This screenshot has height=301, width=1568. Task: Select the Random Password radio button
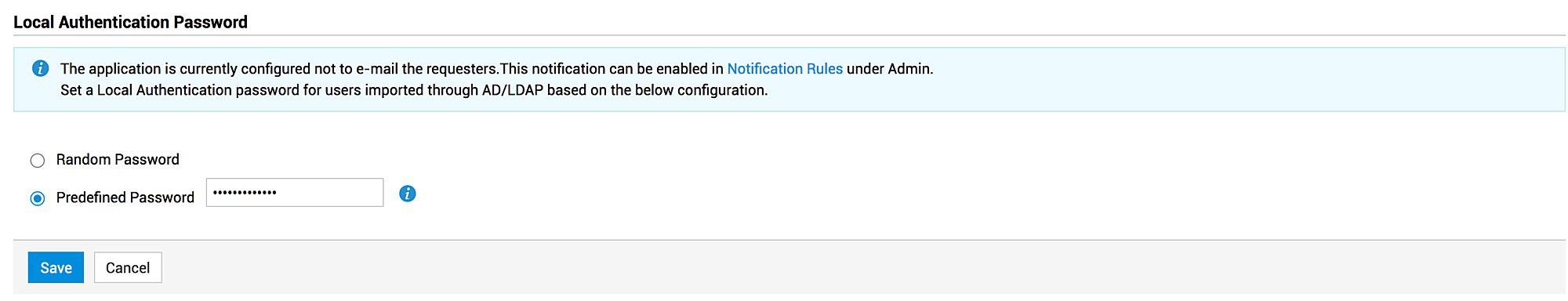coord(38,161)
